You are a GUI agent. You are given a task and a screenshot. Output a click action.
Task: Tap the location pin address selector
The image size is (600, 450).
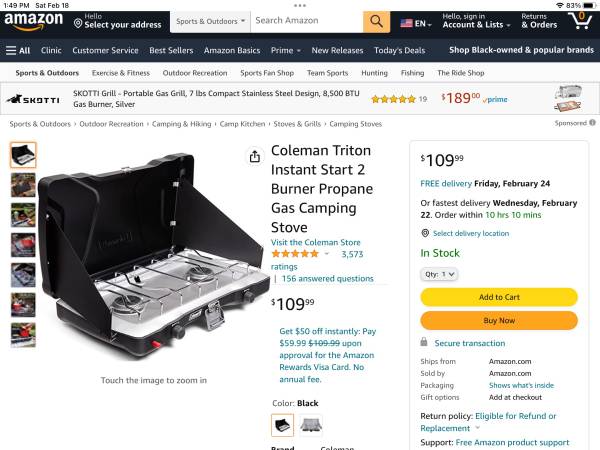pos(117,21)
